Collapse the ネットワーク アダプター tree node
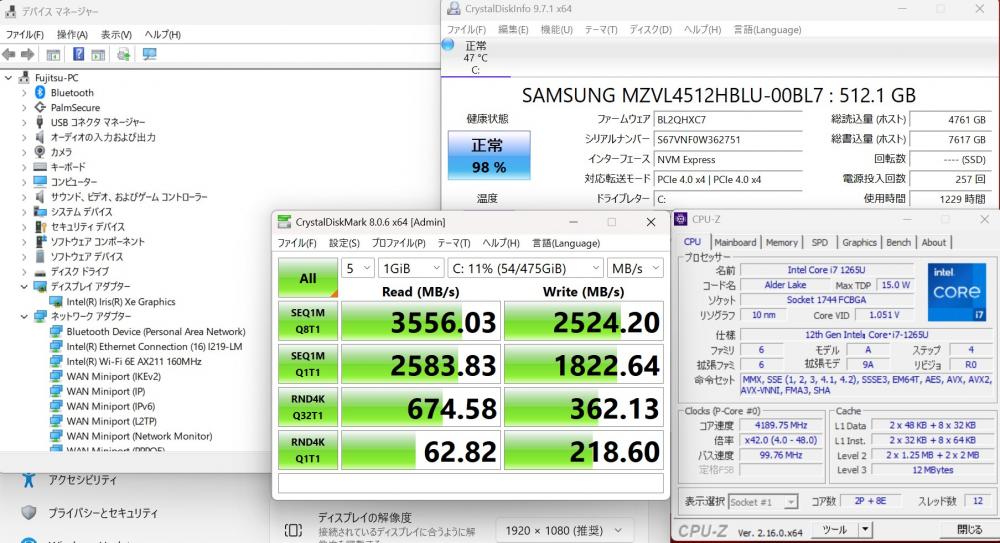1000x543 pixels. [24, 316]
